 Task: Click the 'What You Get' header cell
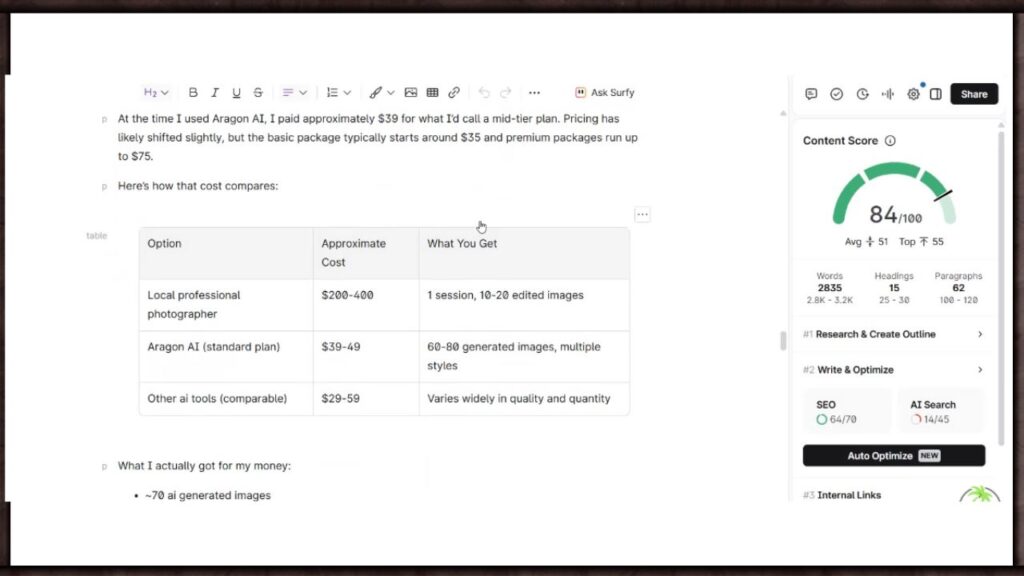524,253
